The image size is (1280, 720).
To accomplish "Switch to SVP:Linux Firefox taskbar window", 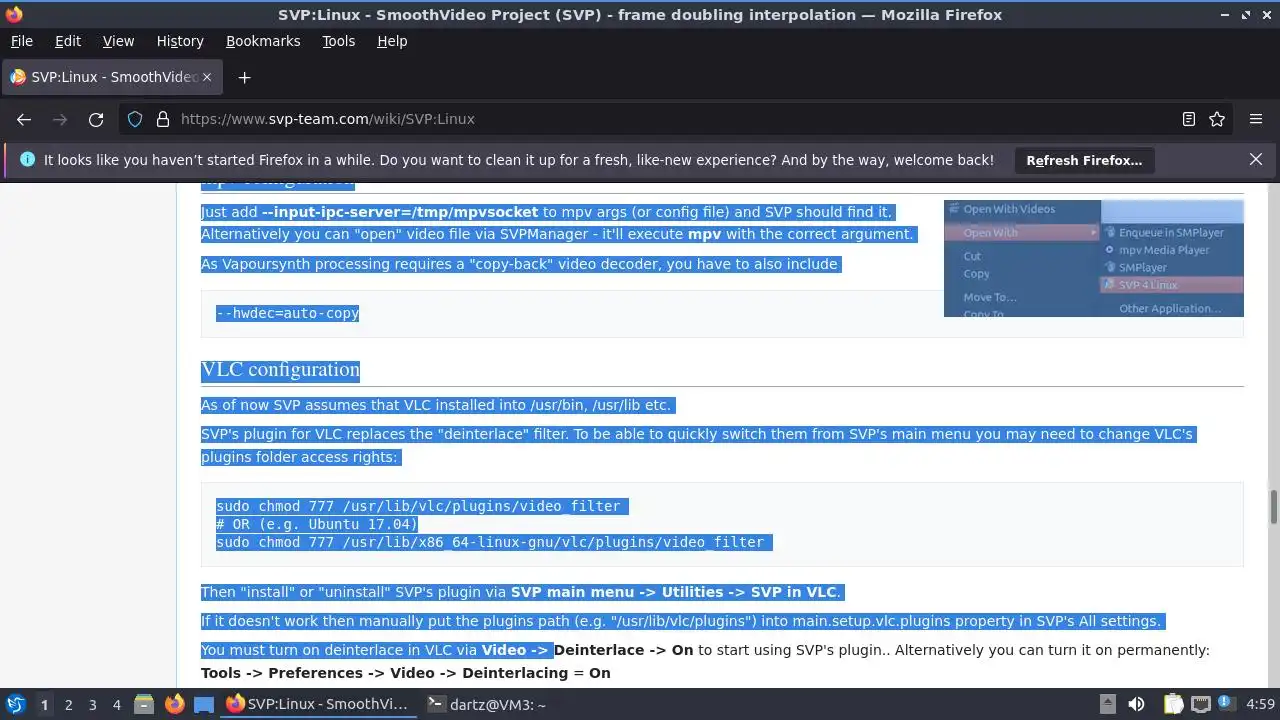I will 317,704.
